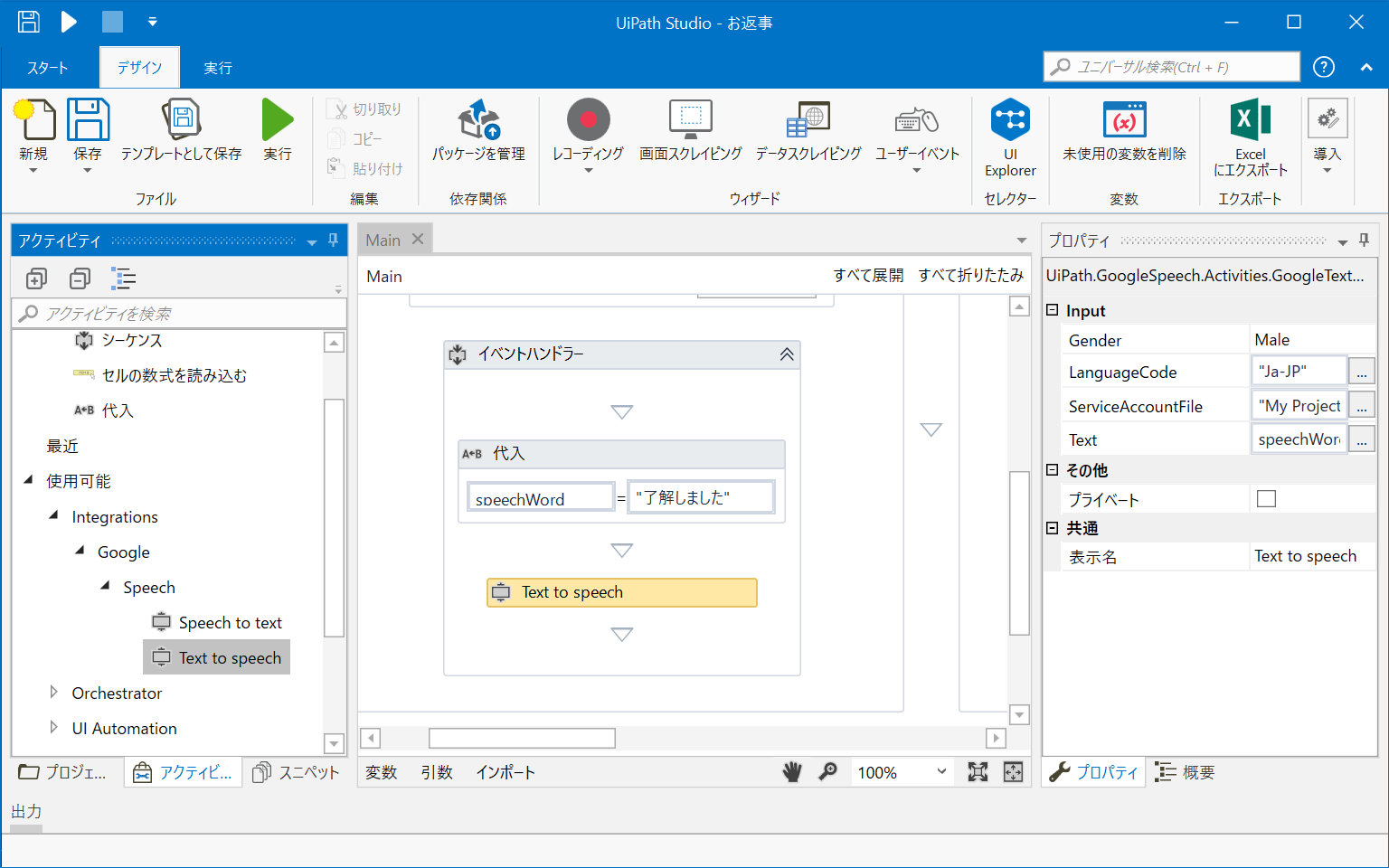Close the Main document tab
This screenshot has height=868, width=1389.
click(x=418, y=240)
